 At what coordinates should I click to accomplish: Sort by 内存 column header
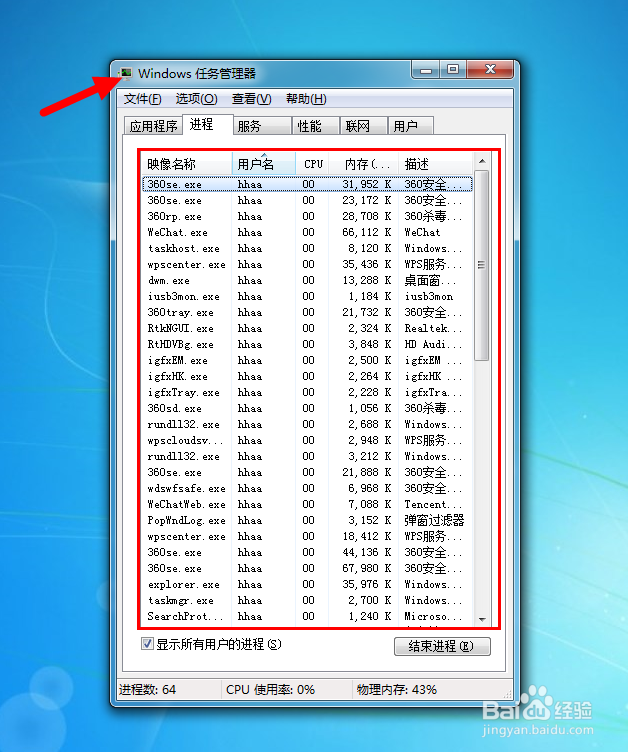point(364,164)
